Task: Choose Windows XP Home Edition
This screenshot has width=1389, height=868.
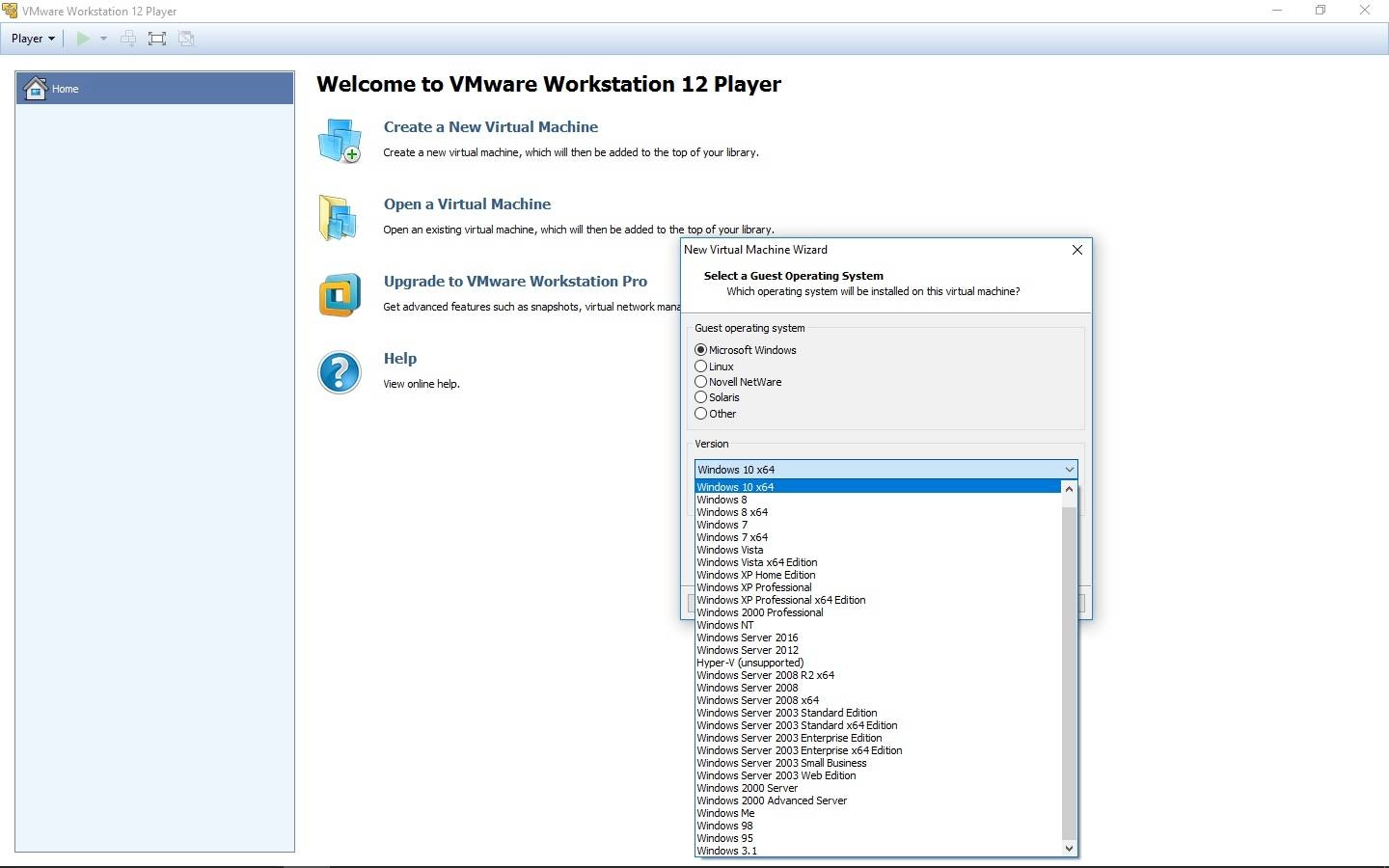Action: coord(878,575)
